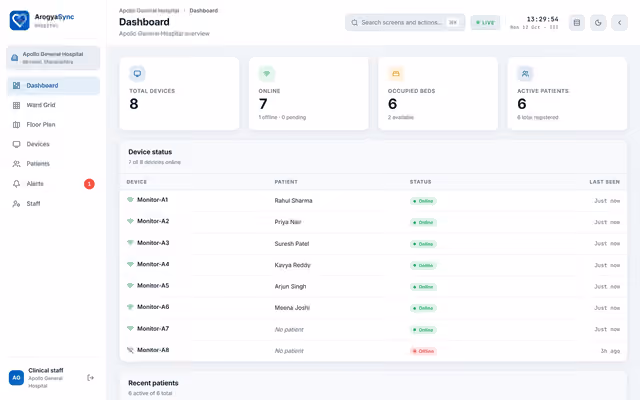Open the Occupied Beds card
Screen dimensions: 640x400
[438, 93]
